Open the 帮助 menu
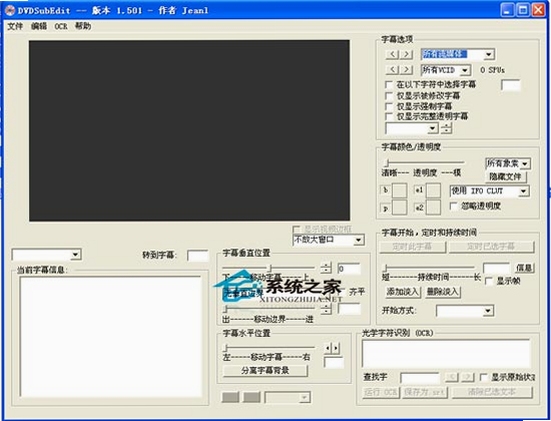551x421 pixels. click(x=83, y=26)
